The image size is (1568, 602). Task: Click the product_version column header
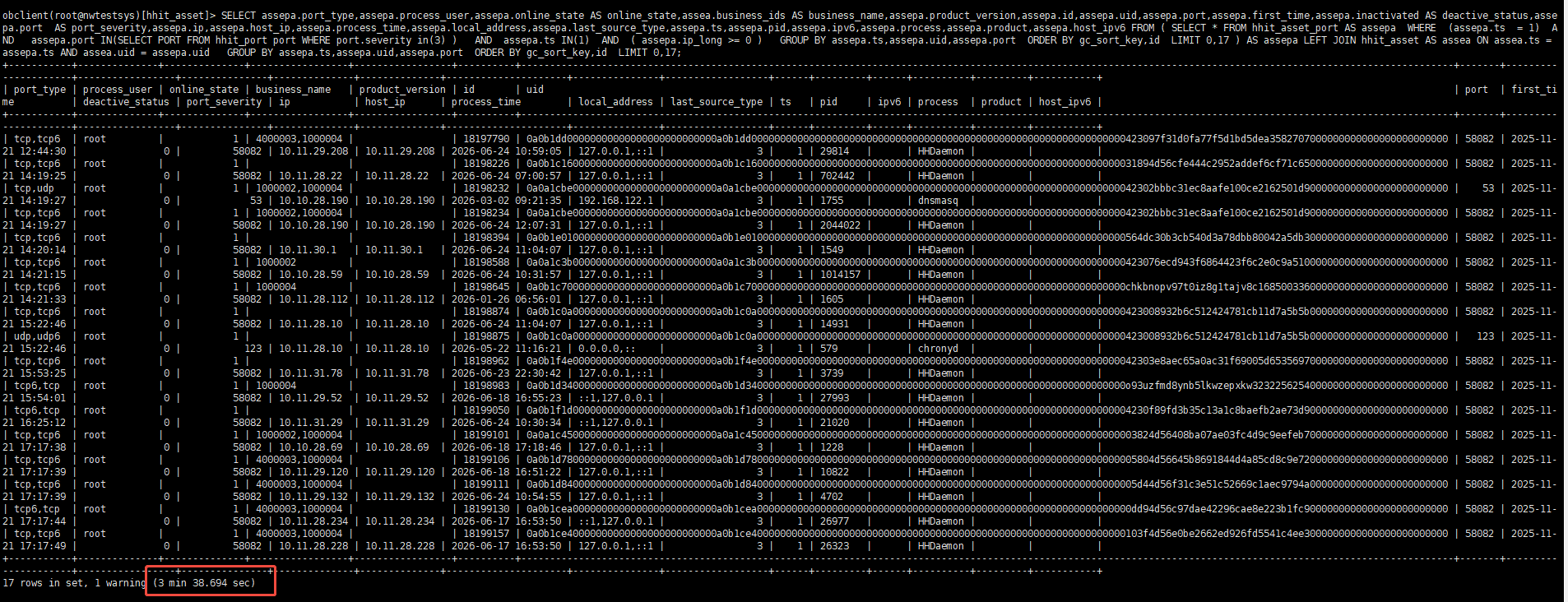[x=402, y=90]
